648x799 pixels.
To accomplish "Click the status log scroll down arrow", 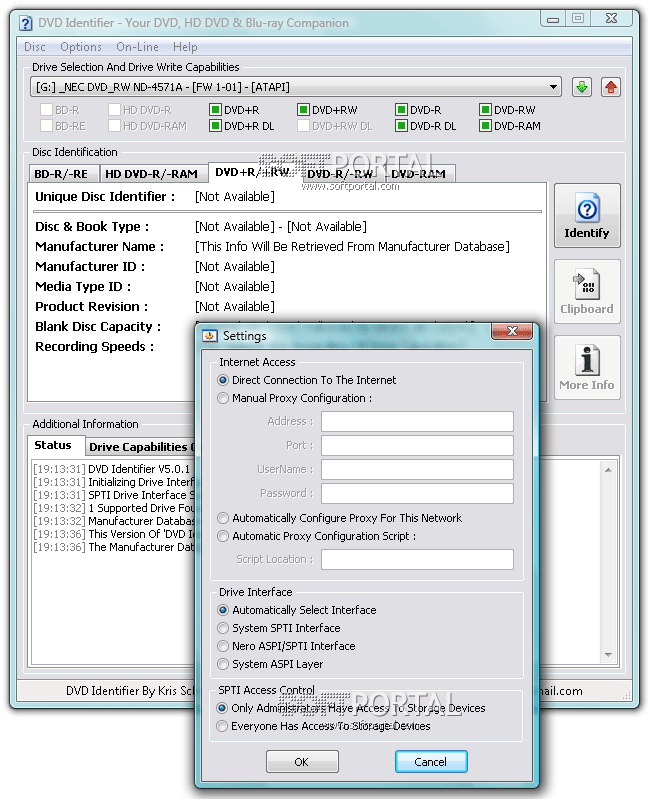I will click(608, 654).
